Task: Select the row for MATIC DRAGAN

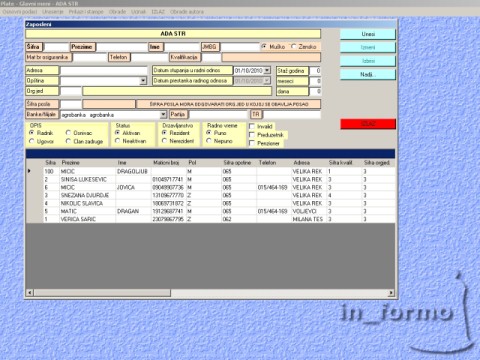Action: [x=211, y=211]
